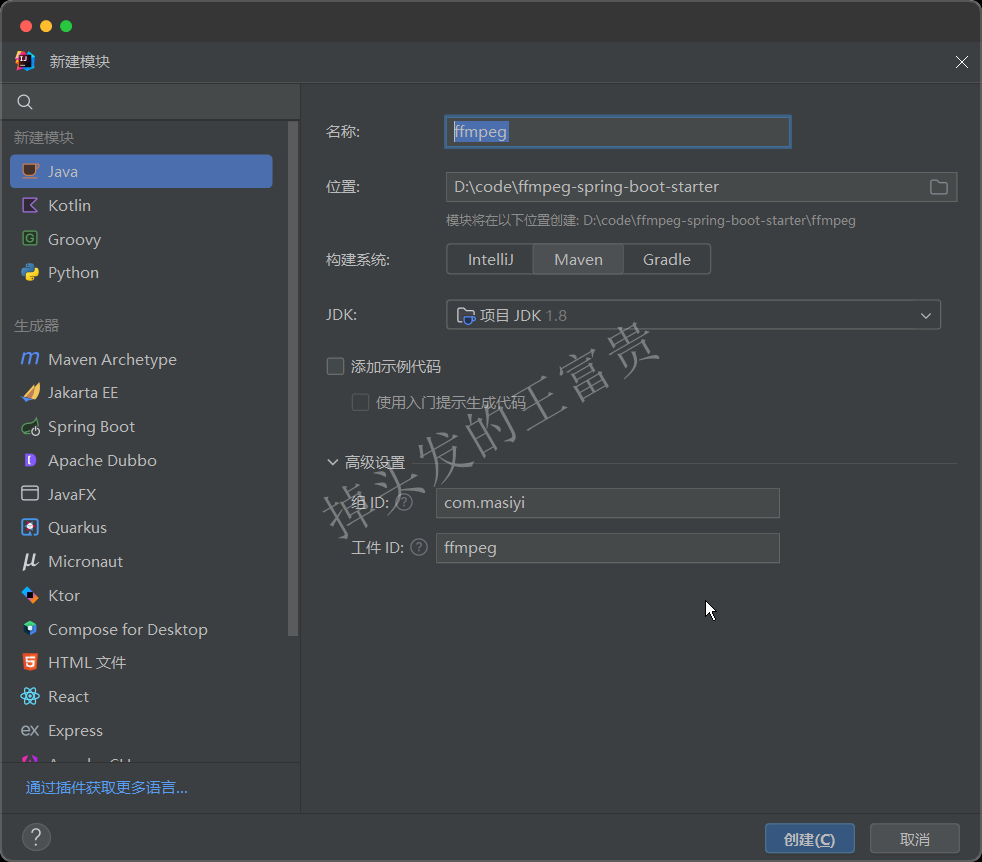This screenshot has height=862, width=982.
Task: Click the macOS green maximize dot
Action: 66,26
